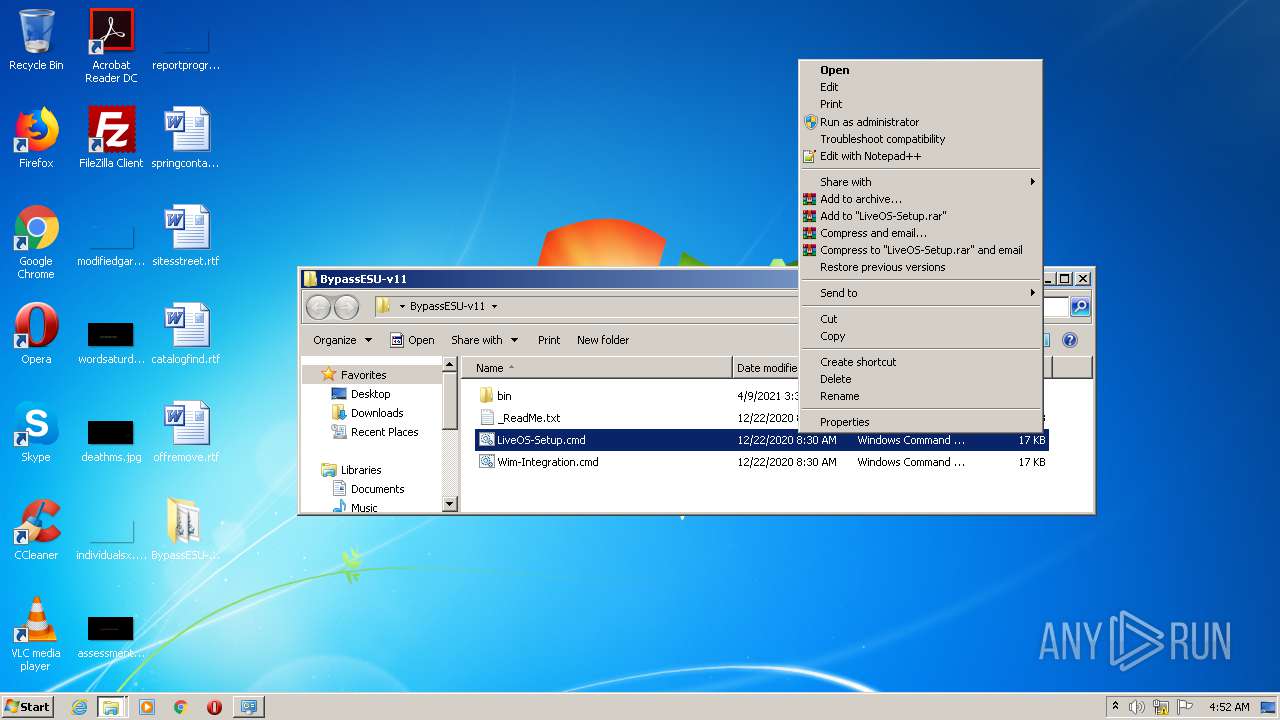Click the Start button

pyautogui.click(x=27, y=707)
